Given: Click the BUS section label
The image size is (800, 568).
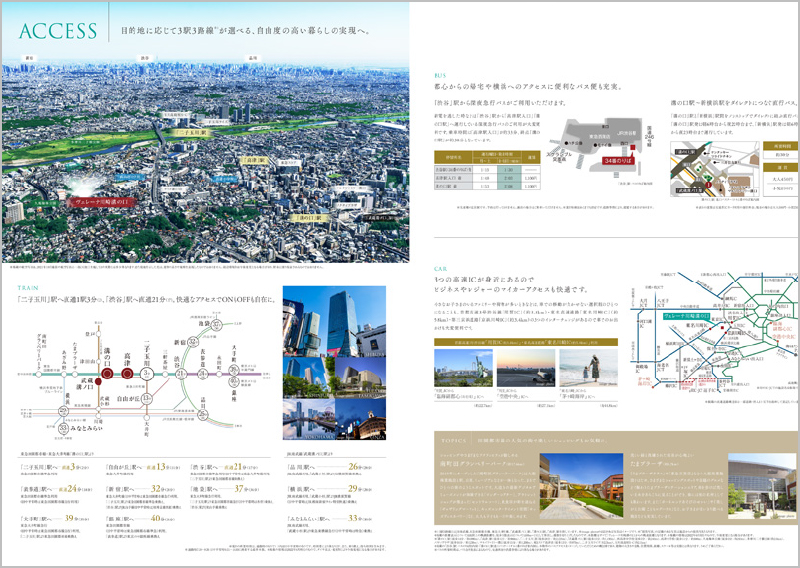Looking at the screenshot, I should [x=440, y=76].
